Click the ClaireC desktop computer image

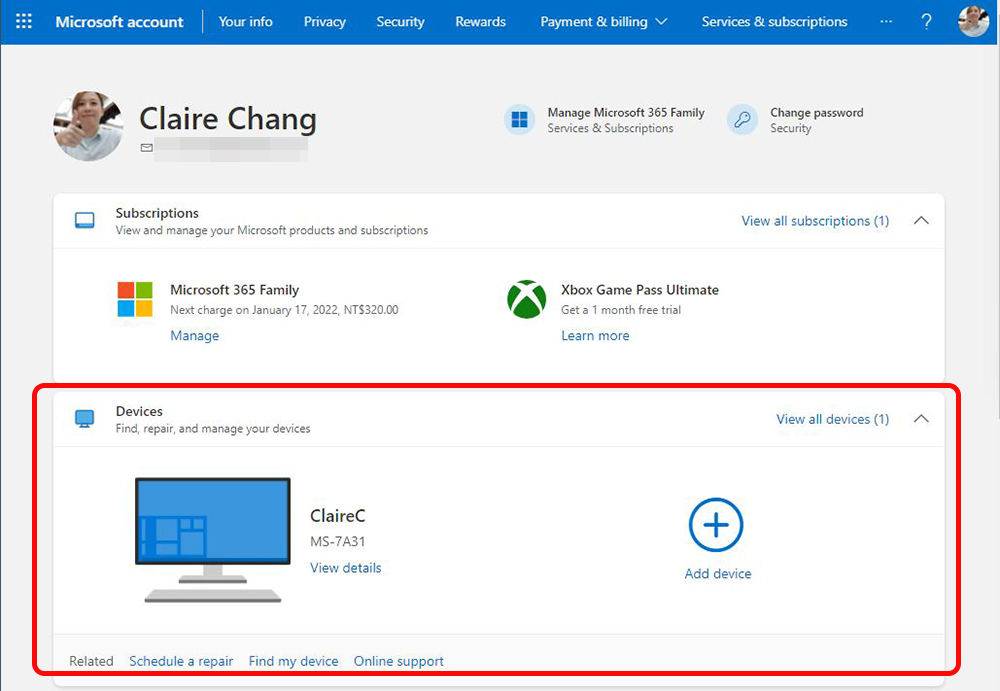pyautogui.click(x=213, y=539)
